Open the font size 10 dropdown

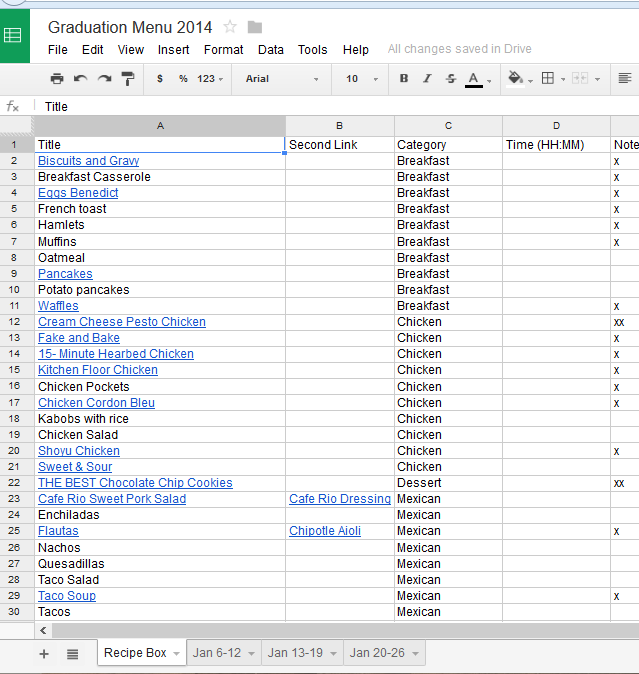362,79
